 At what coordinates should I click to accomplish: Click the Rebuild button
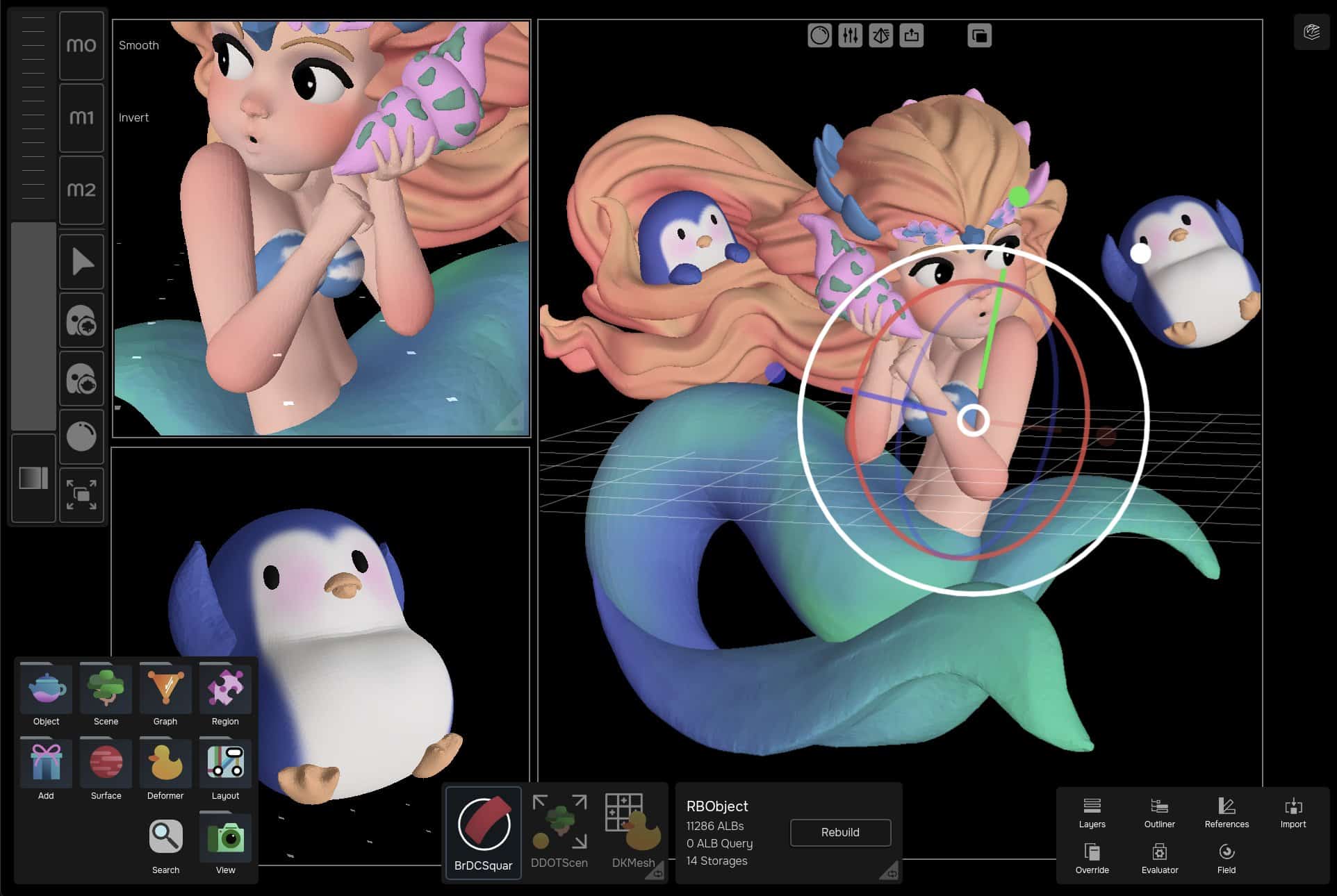[840, 832]
